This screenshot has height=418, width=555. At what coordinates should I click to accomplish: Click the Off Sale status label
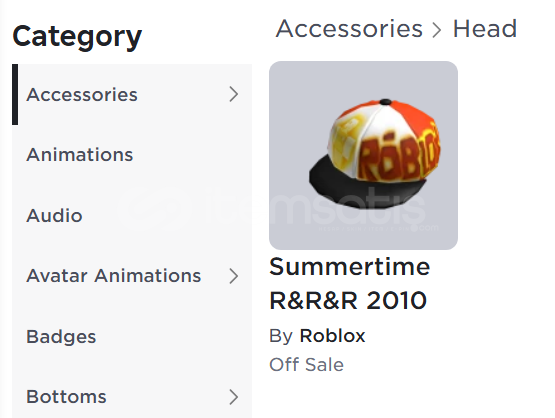306,365
